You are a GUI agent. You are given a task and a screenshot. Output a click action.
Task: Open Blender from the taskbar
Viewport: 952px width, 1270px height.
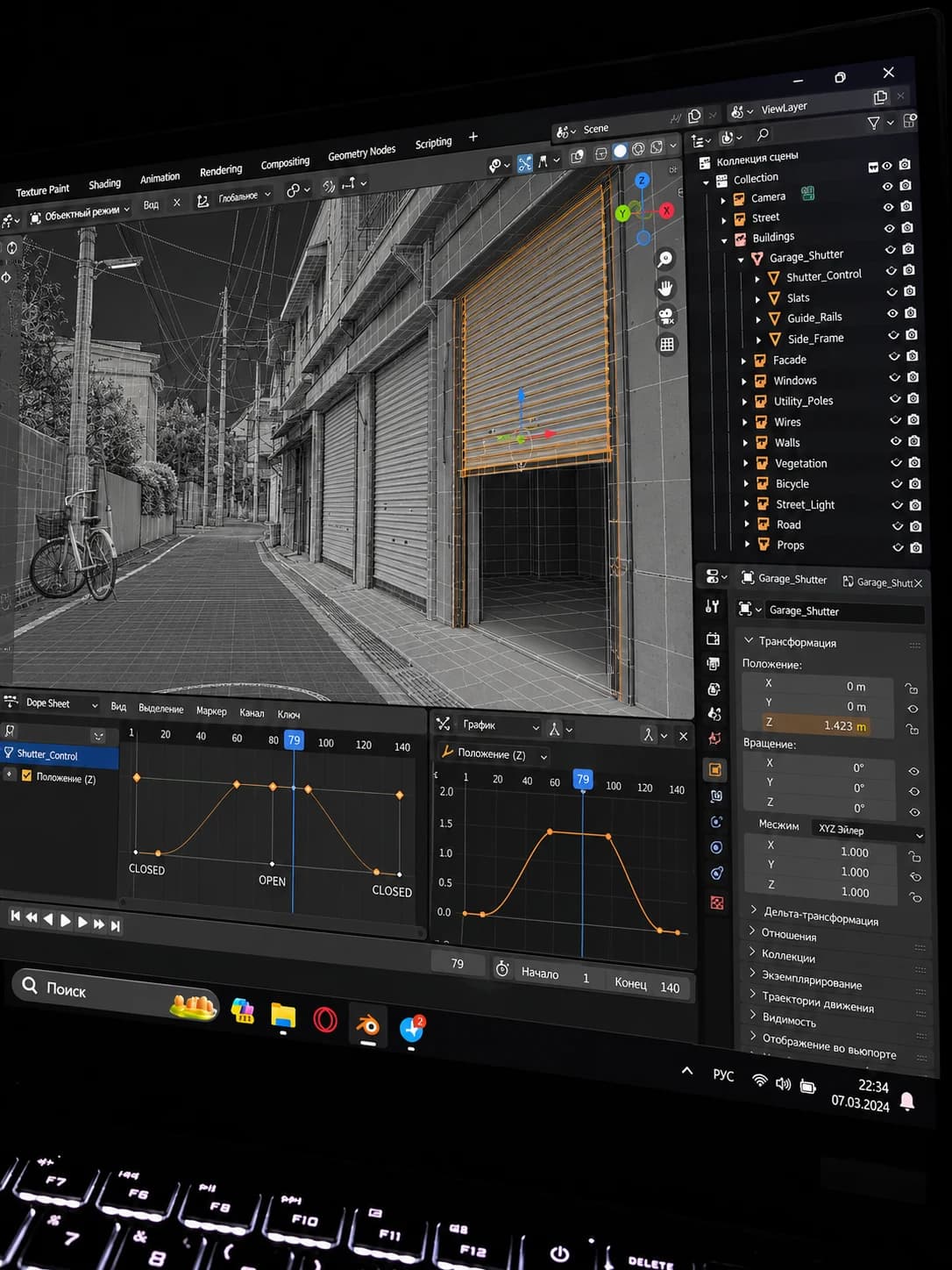pos(367,1024)
